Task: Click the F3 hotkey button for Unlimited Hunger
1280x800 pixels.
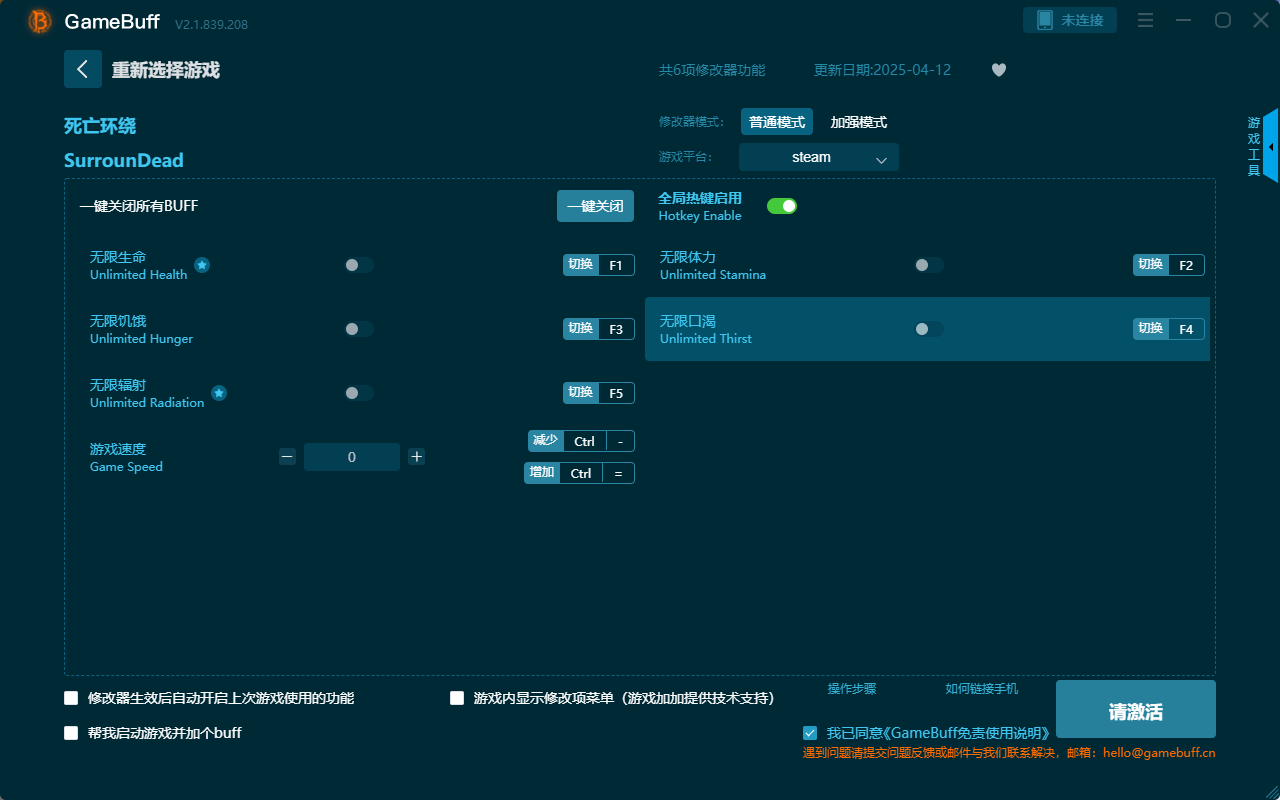Action: click(x=599, y=329)
